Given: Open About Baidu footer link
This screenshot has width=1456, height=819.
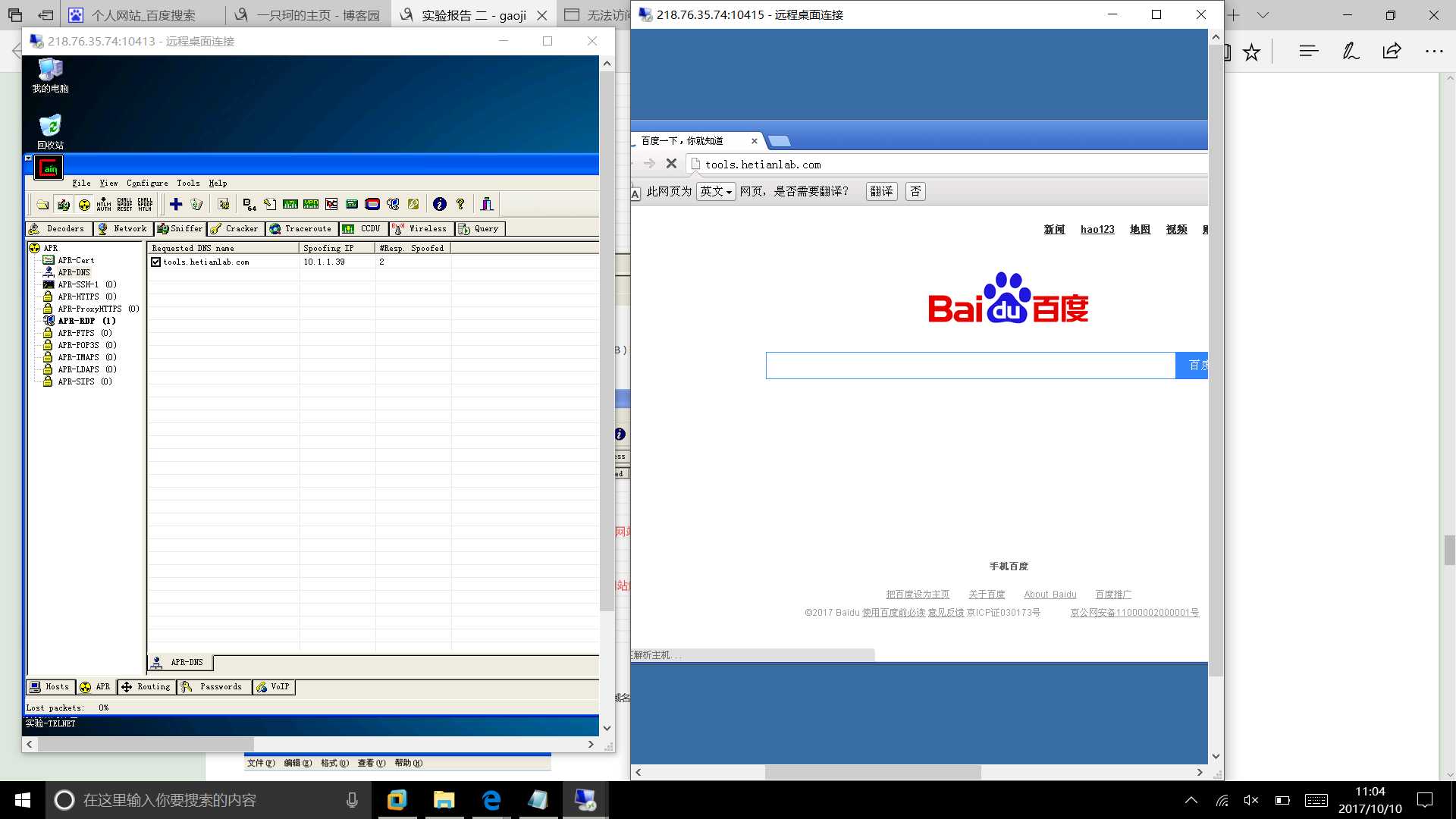Looking at the screenshot, I should [x=1050, y=595].
